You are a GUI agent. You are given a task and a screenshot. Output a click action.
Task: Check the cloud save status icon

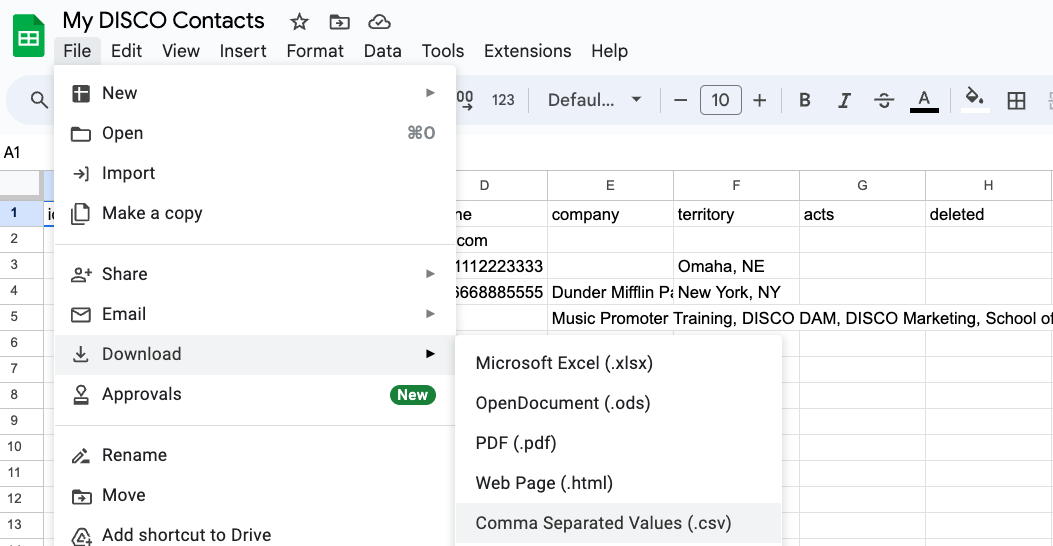pos(379,21)
